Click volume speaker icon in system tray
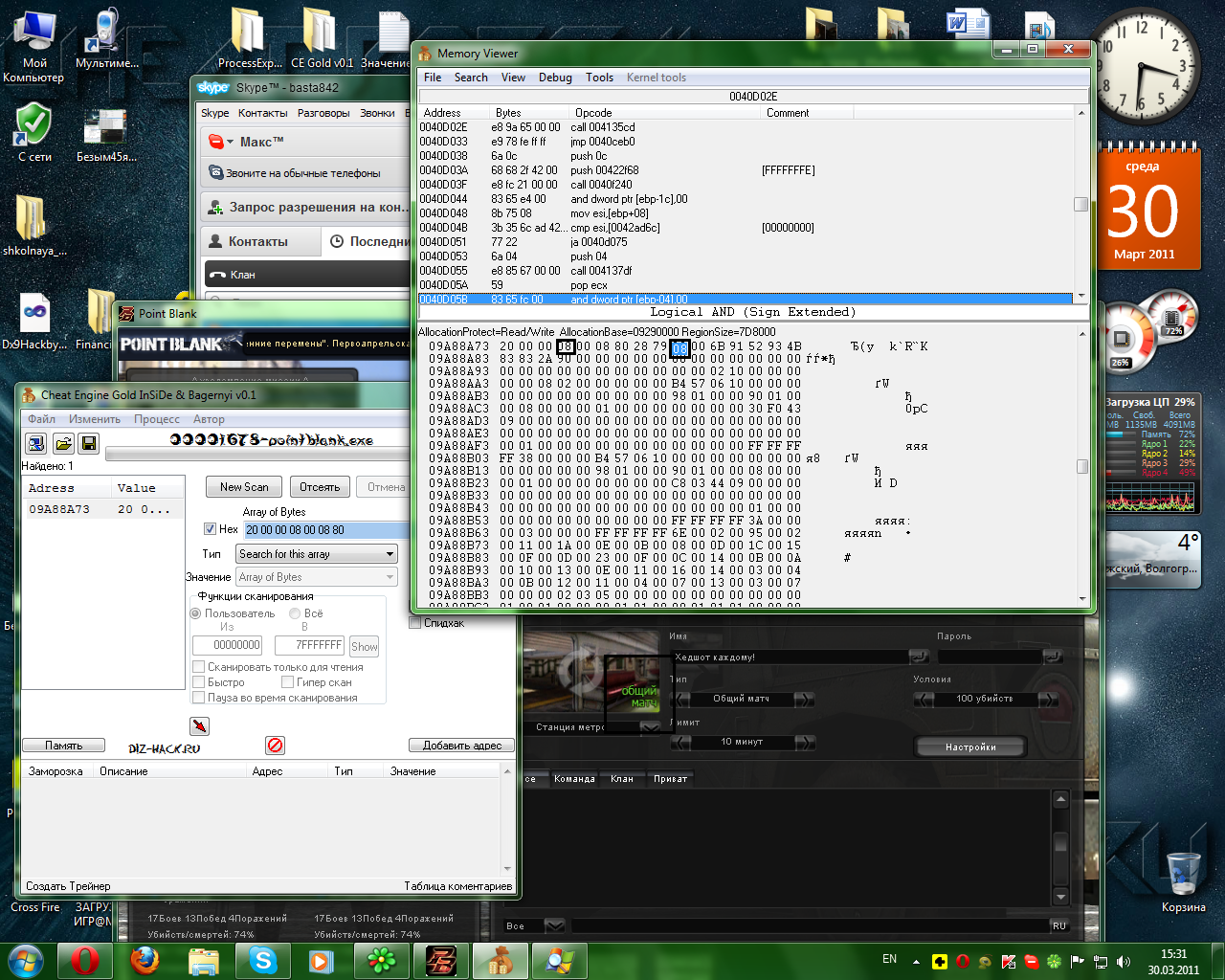This screenshot has width=1225, height=980. point(1123,961)
